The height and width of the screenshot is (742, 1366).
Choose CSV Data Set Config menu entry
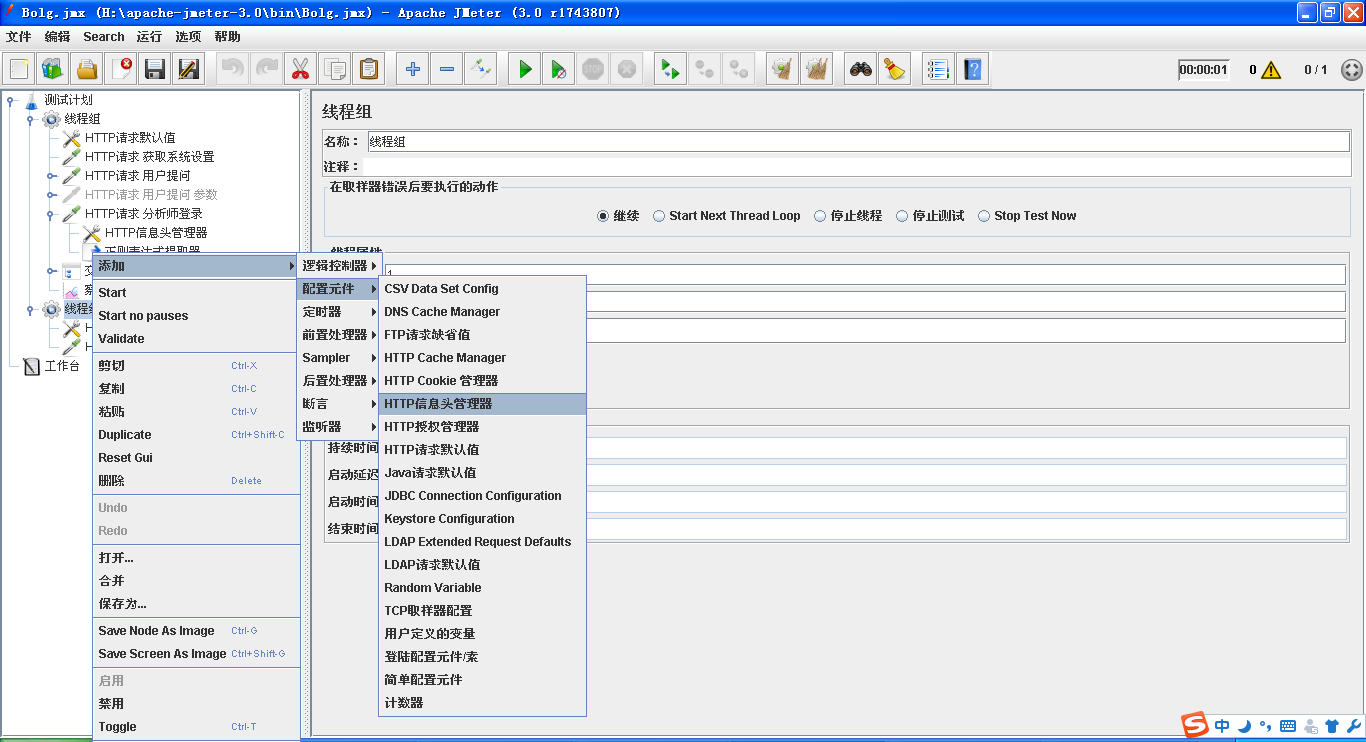[483, 289]
